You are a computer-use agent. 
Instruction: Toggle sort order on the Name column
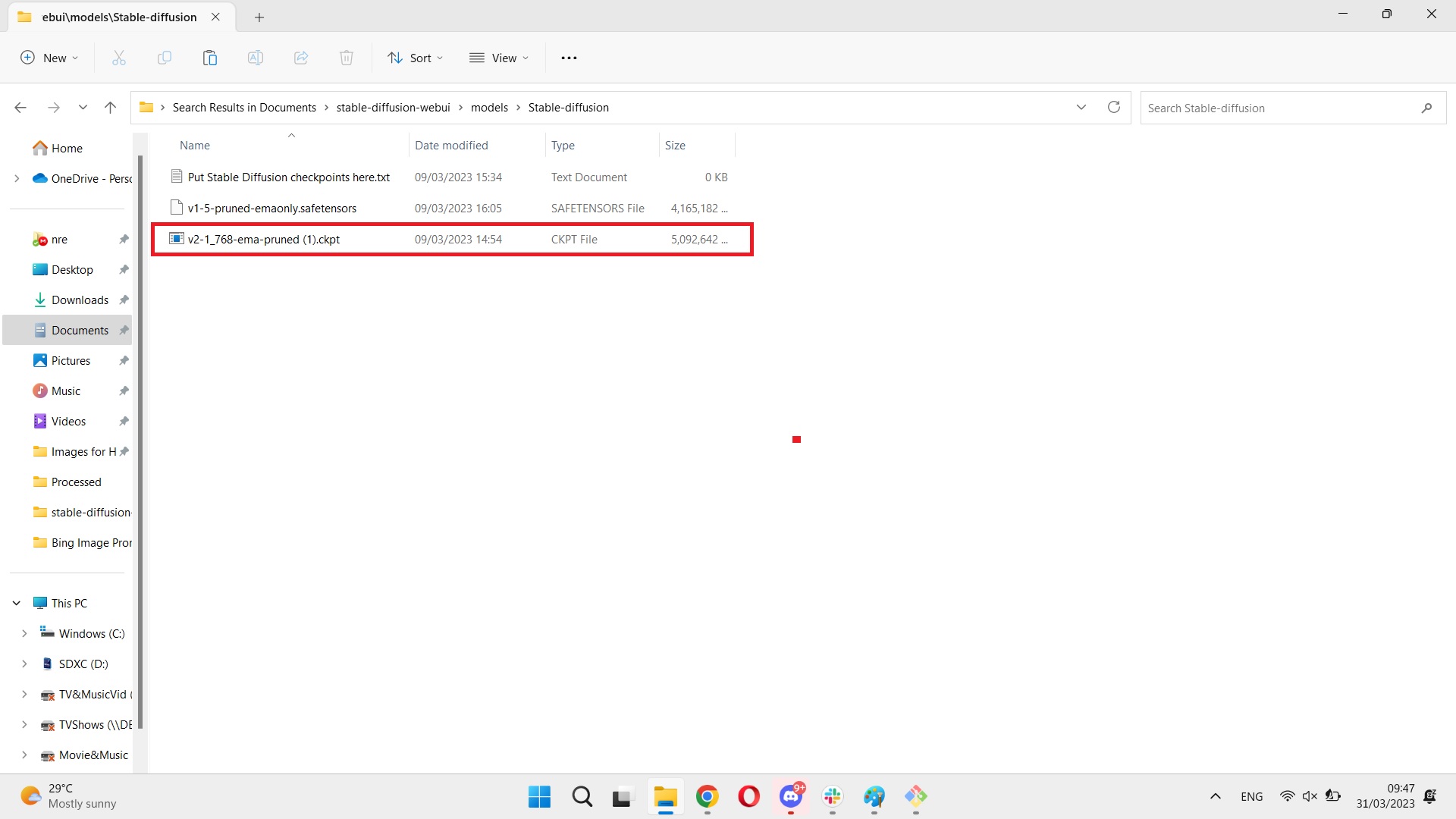(x=194, y=145)
